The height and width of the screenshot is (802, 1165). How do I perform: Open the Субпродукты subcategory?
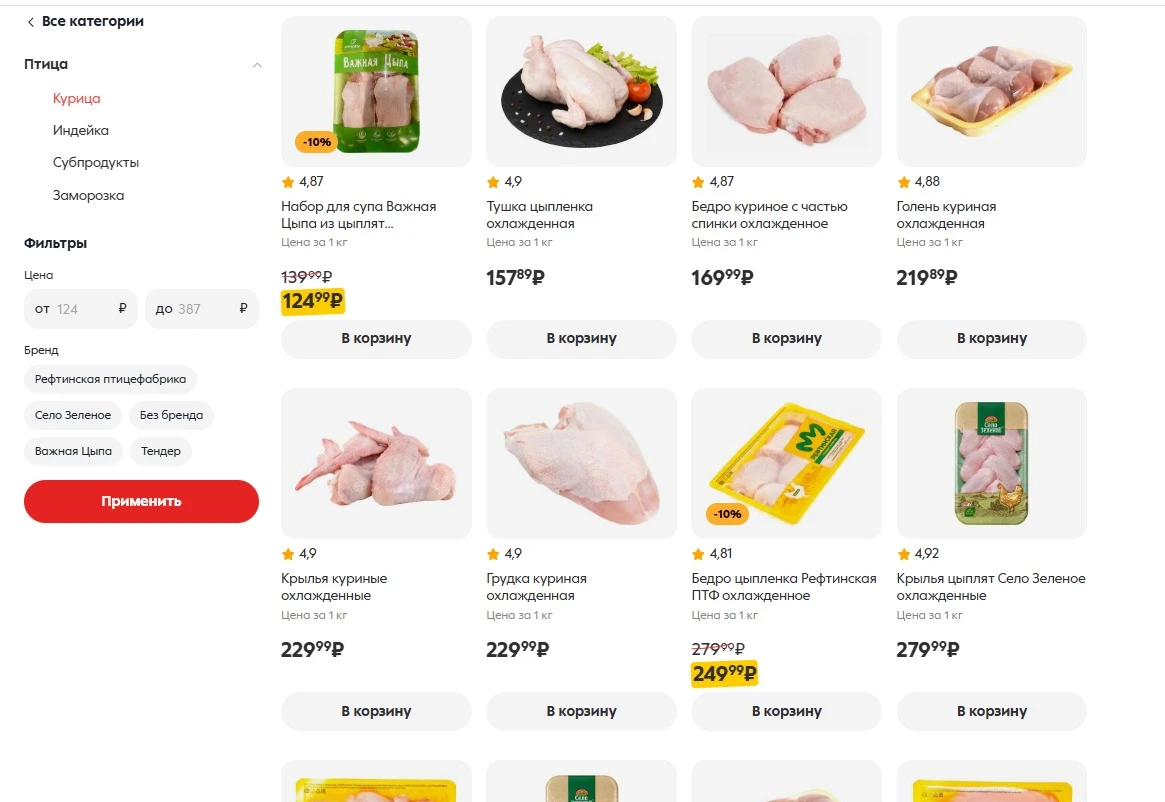click(96, 163)
